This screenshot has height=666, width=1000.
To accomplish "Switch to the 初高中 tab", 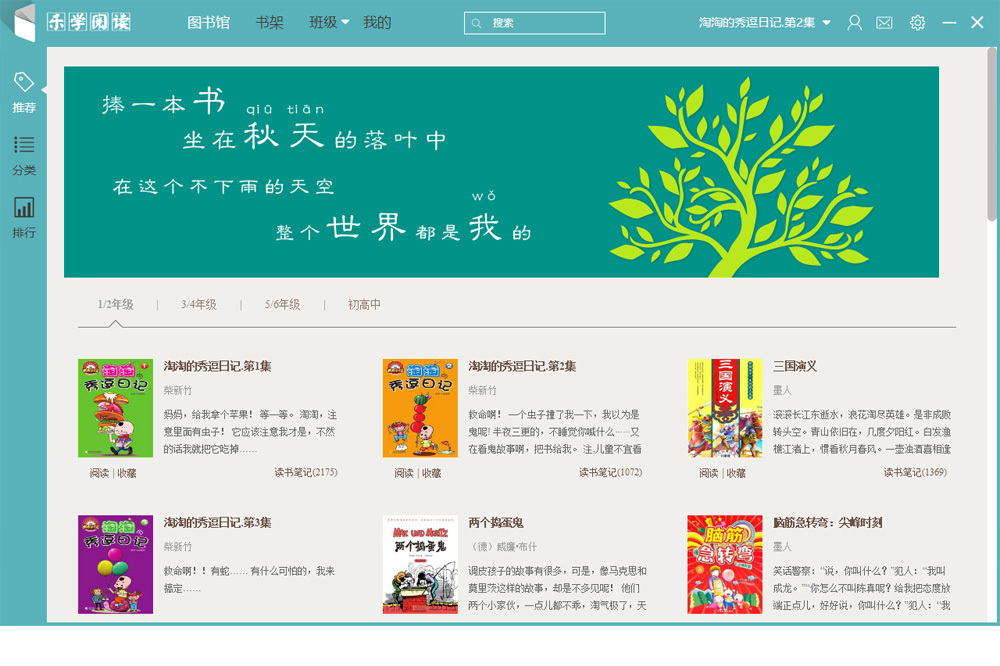I will [x=364, y=305].
